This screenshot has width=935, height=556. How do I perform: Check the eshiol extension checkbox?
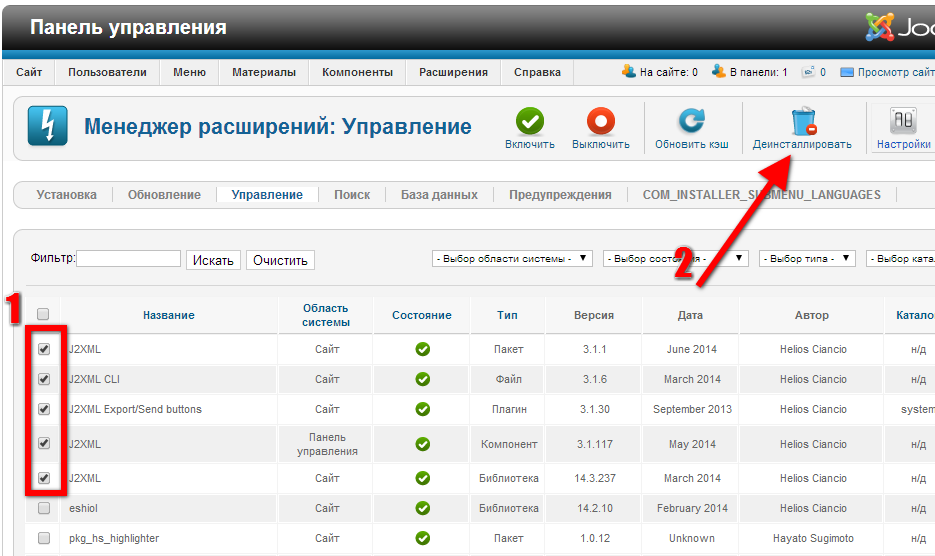[43, 508]
